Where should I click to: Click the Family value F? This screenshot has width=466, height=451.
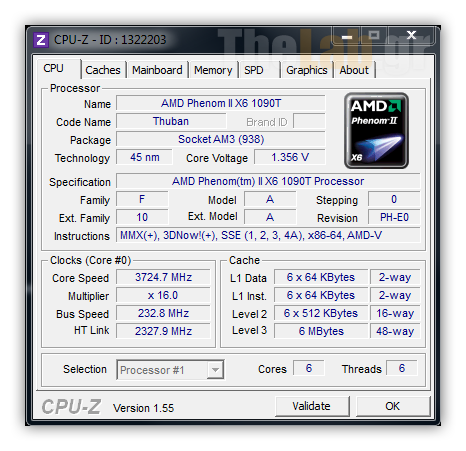(x=142, y=199)
